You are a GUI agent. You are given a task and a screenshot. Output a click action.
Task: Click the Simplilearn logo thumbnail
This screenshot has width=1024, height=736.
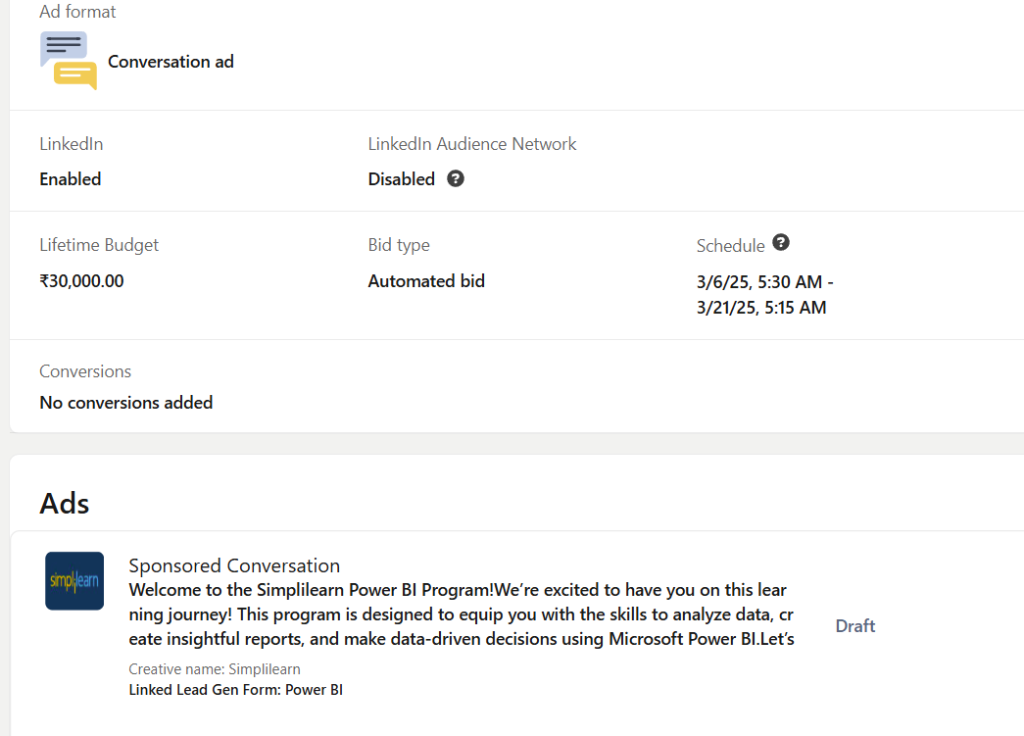click(74, 581)
